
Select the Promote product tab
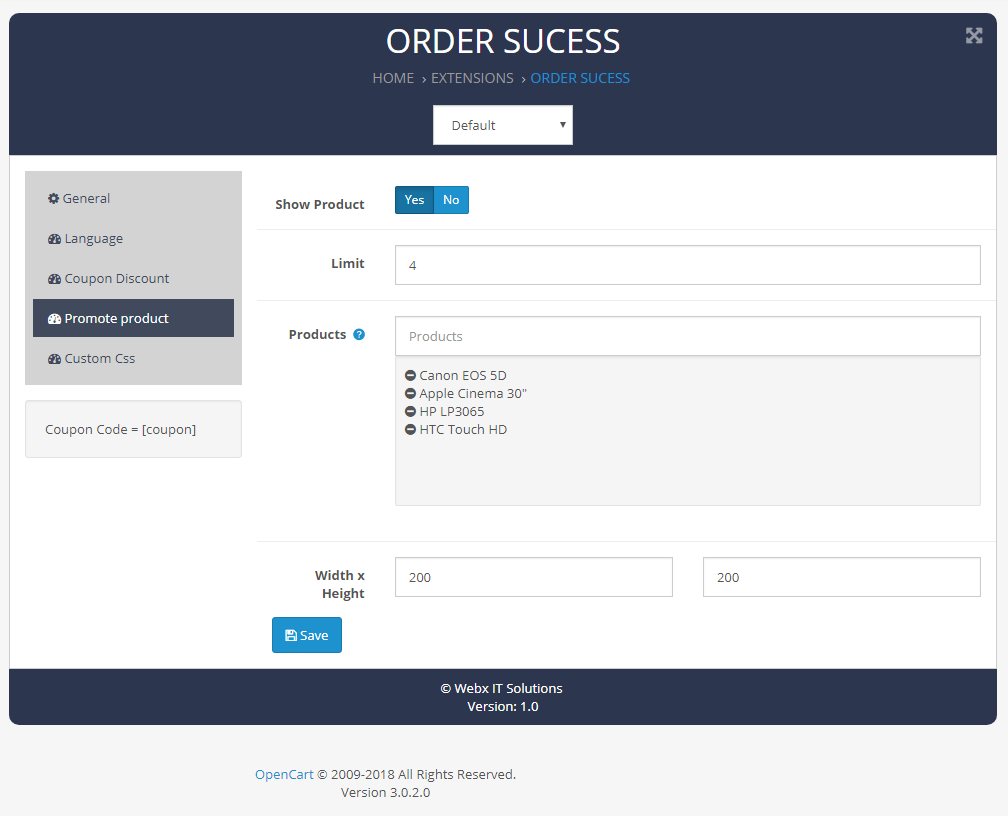click(x=116, y=319)
